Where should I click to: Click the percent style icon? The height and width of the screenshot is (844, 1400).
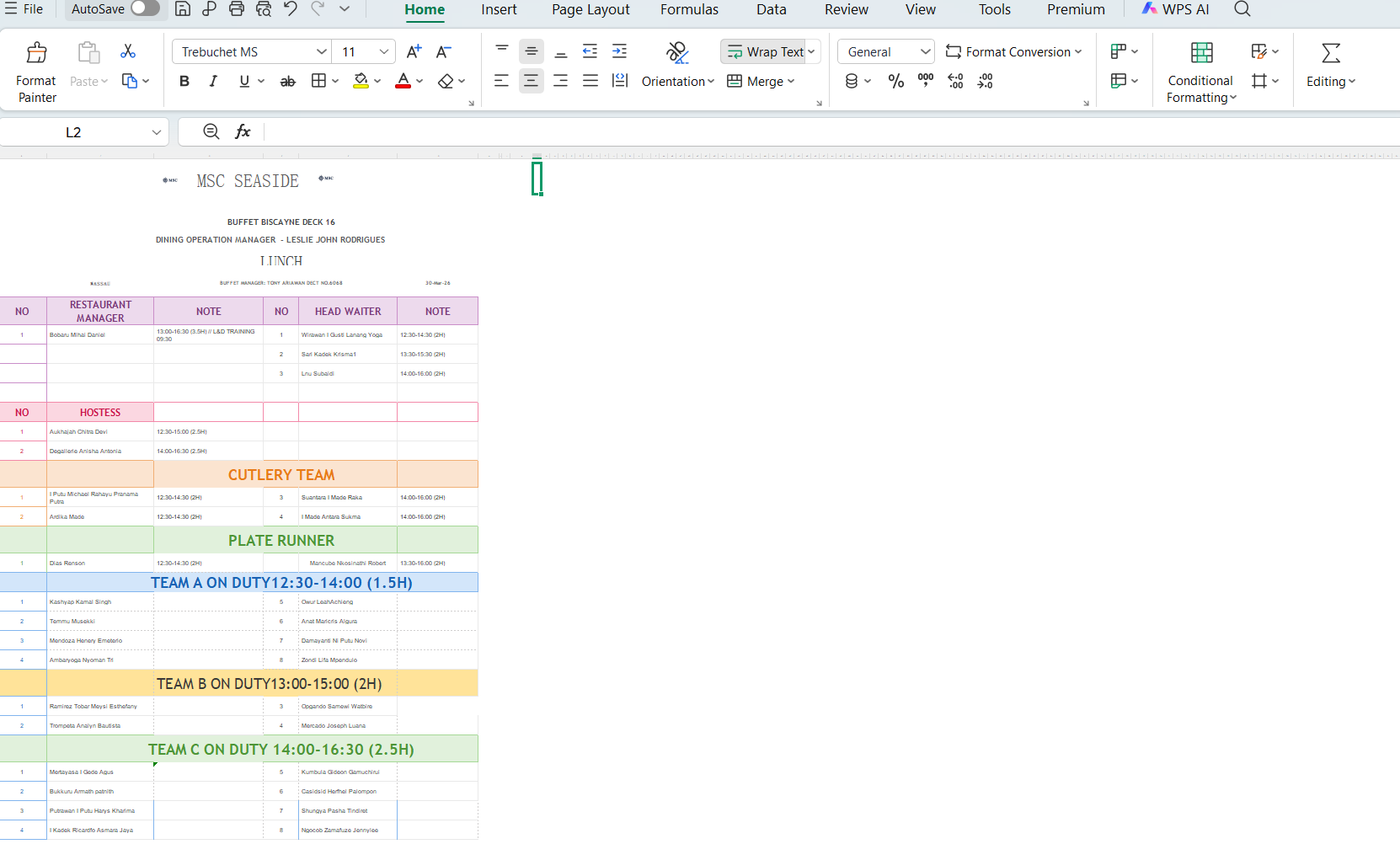(x=896, y=81)
